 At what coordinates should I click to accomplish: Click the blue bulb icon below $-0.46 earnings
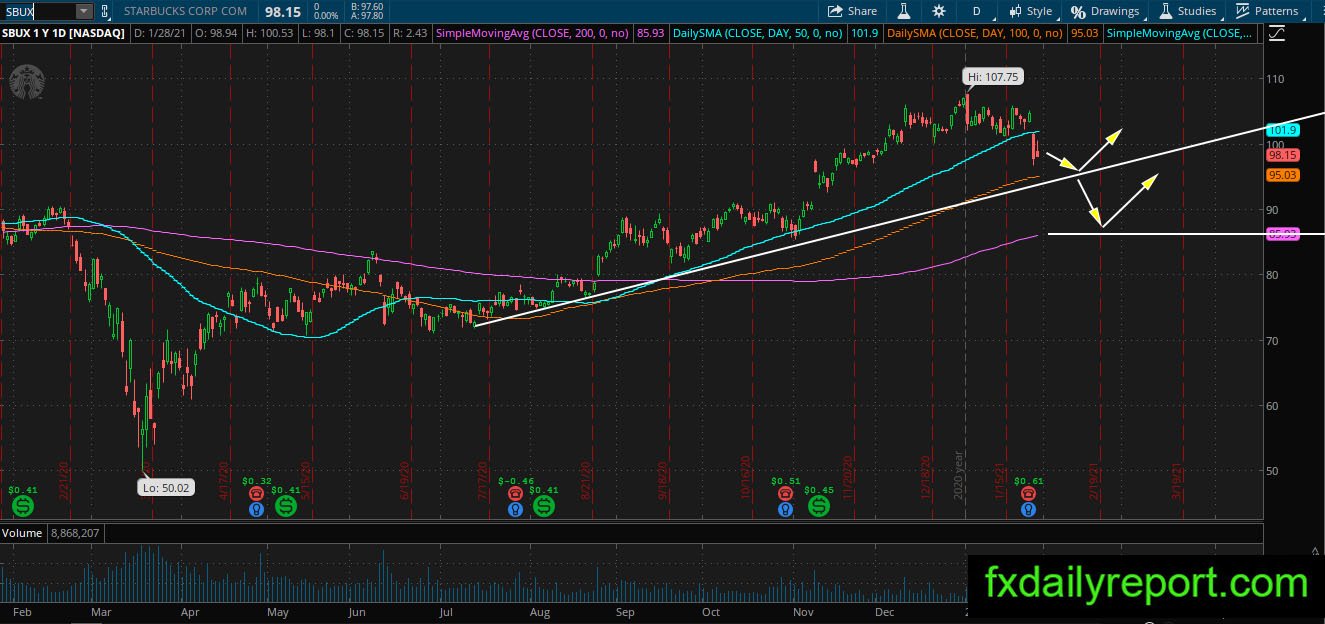[515, 509]
